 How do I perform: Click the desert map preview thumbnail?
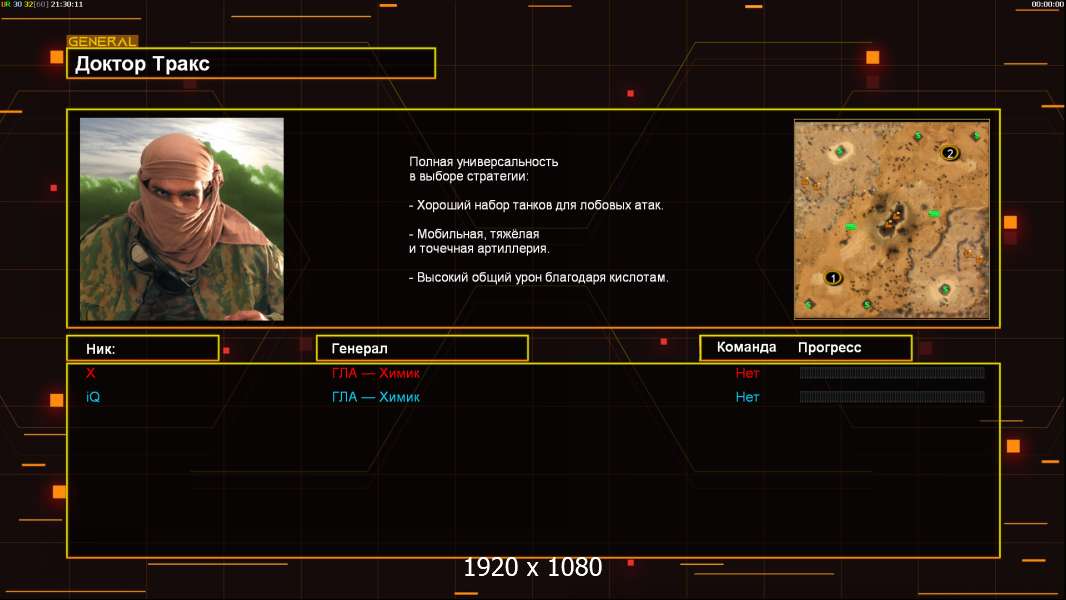click(x=891, y=219)
